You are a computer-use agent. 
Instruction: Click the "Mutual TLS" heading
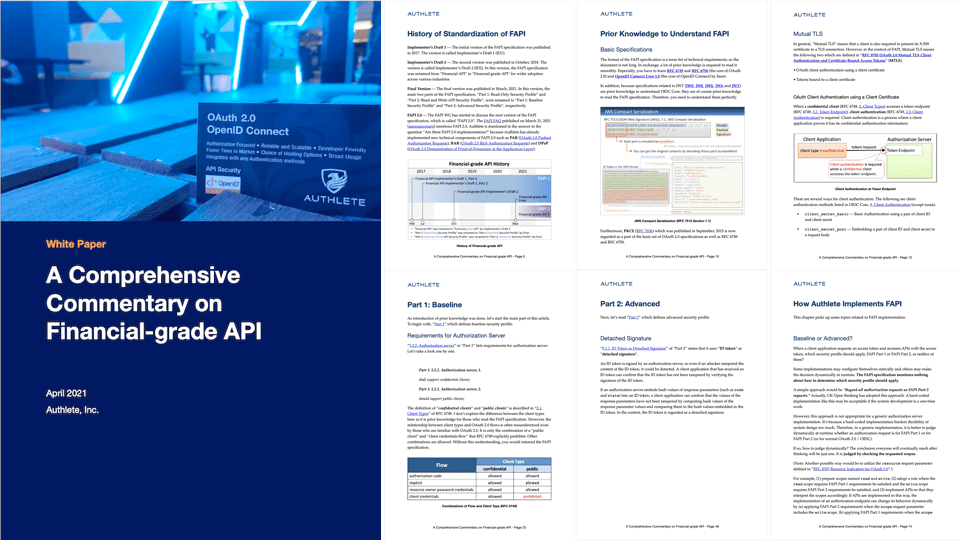808,34
